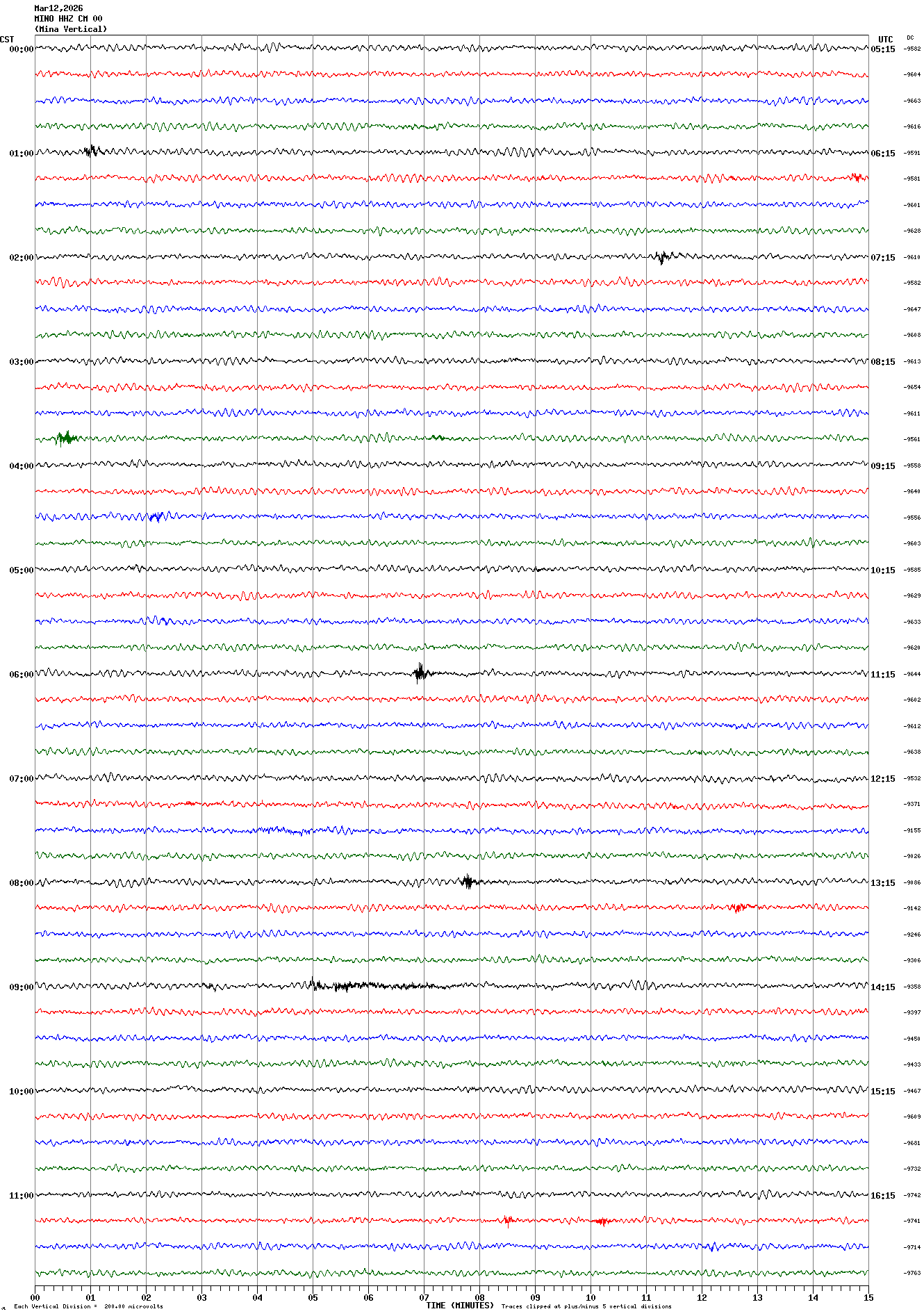Click the Each Vertical Division scale note

tap(88, 1306)
